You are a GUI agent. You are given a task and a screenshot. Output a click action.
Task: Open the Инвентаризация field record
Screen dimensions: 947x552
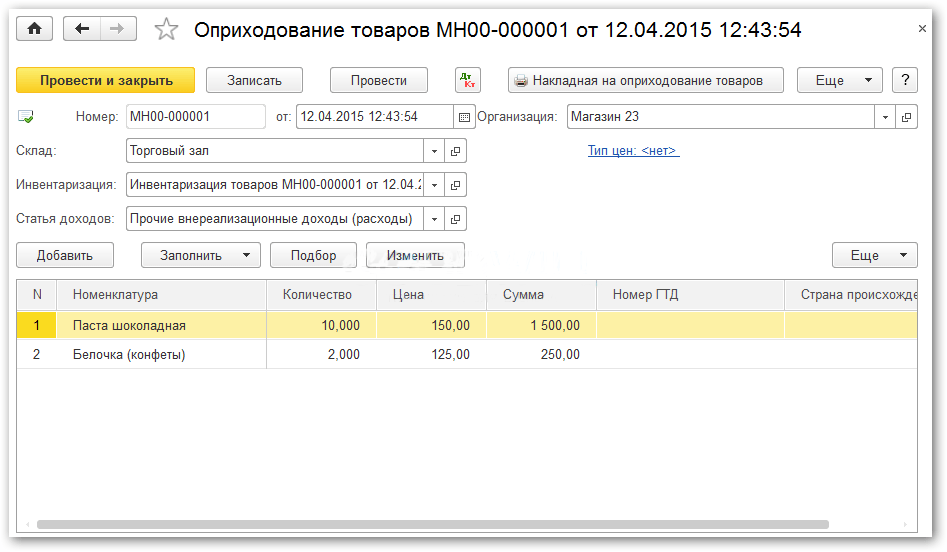click(x=456, y=185)
